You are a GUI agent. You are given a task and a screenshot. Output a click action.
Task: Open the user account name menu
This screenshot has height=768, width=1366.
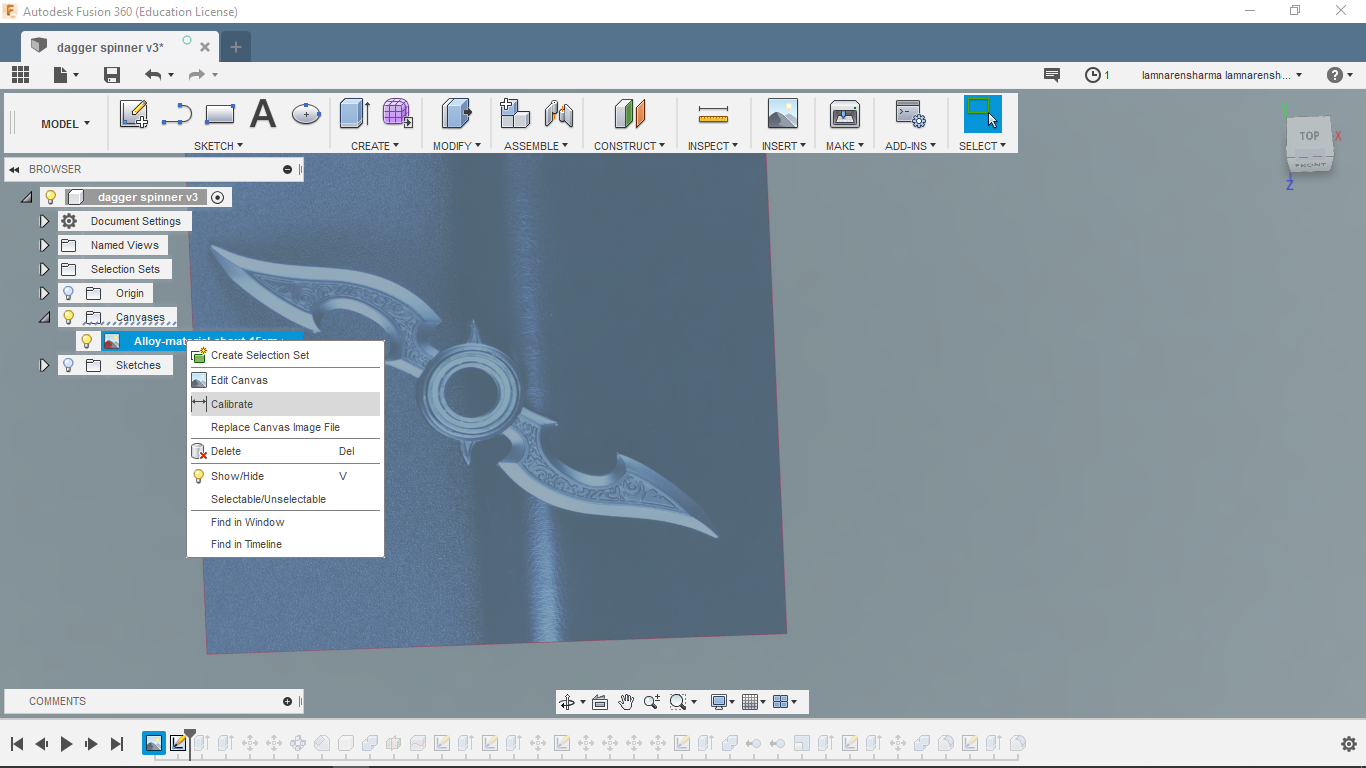click(x=1222, y=75)
